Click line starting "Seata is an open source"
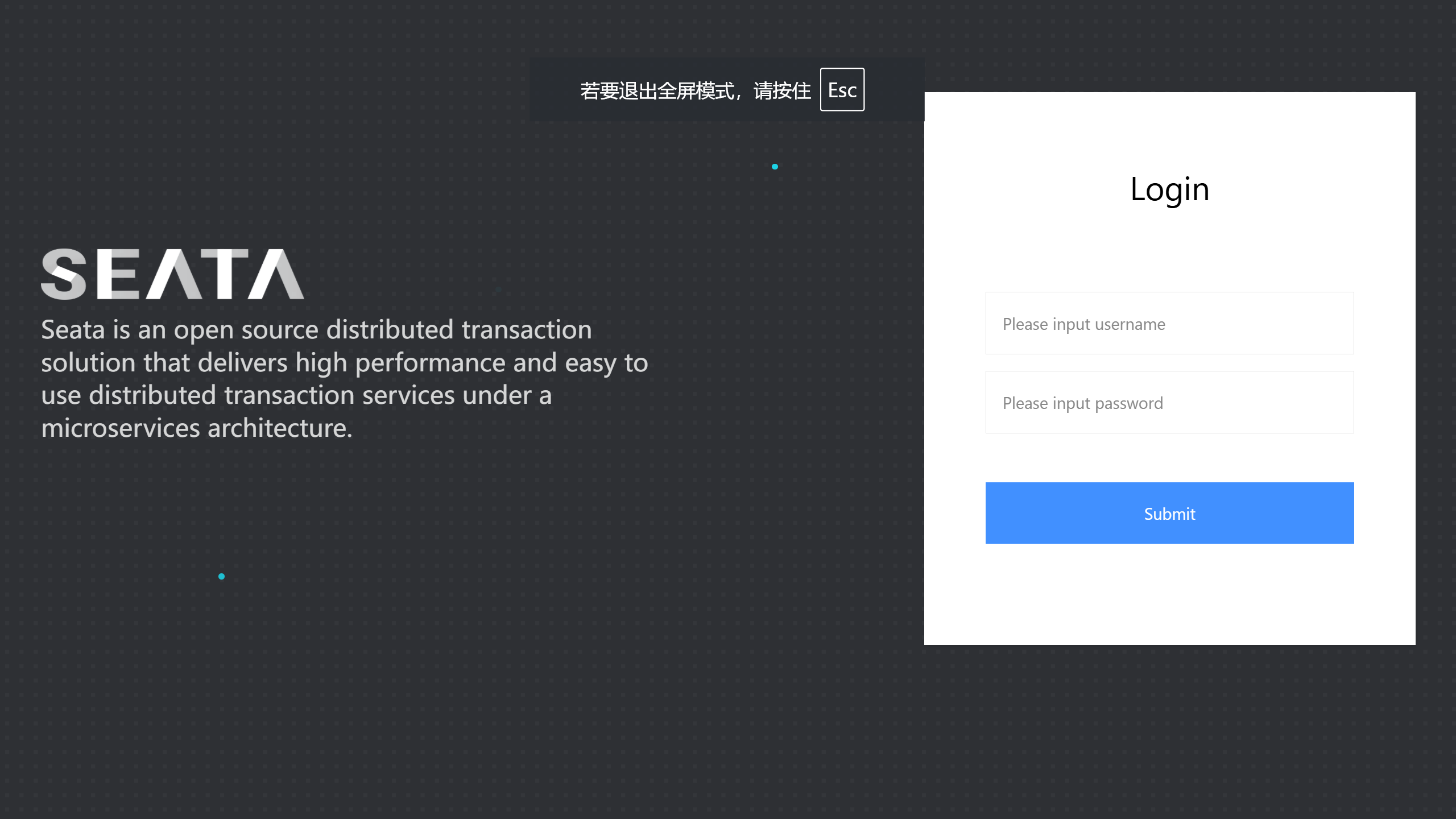1456x819 pixels. (316, 330)
